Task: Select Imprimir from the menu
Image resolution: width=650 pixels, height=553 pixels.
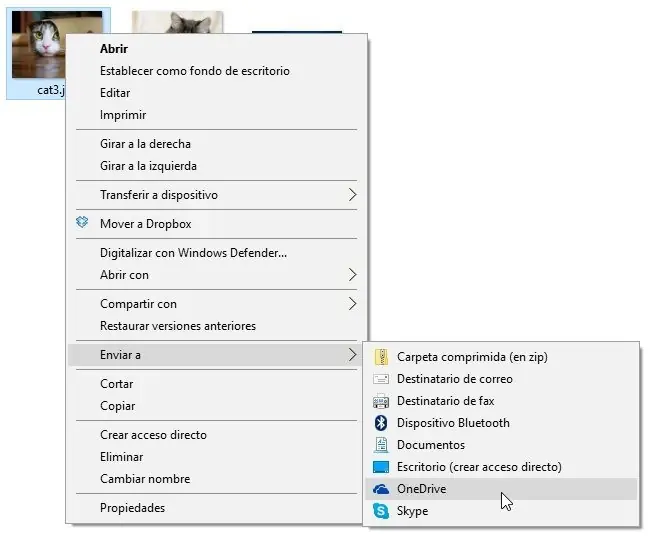Action: click(216, 114)
